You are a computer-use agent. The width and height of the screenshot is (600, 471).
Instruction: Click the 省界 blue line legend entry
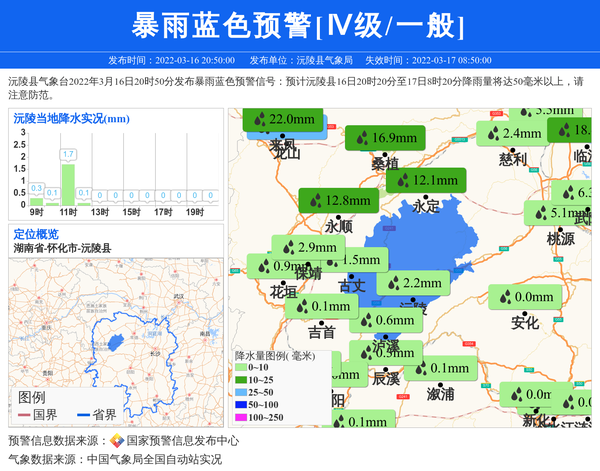pyautogui.click(x=95, y=415)
